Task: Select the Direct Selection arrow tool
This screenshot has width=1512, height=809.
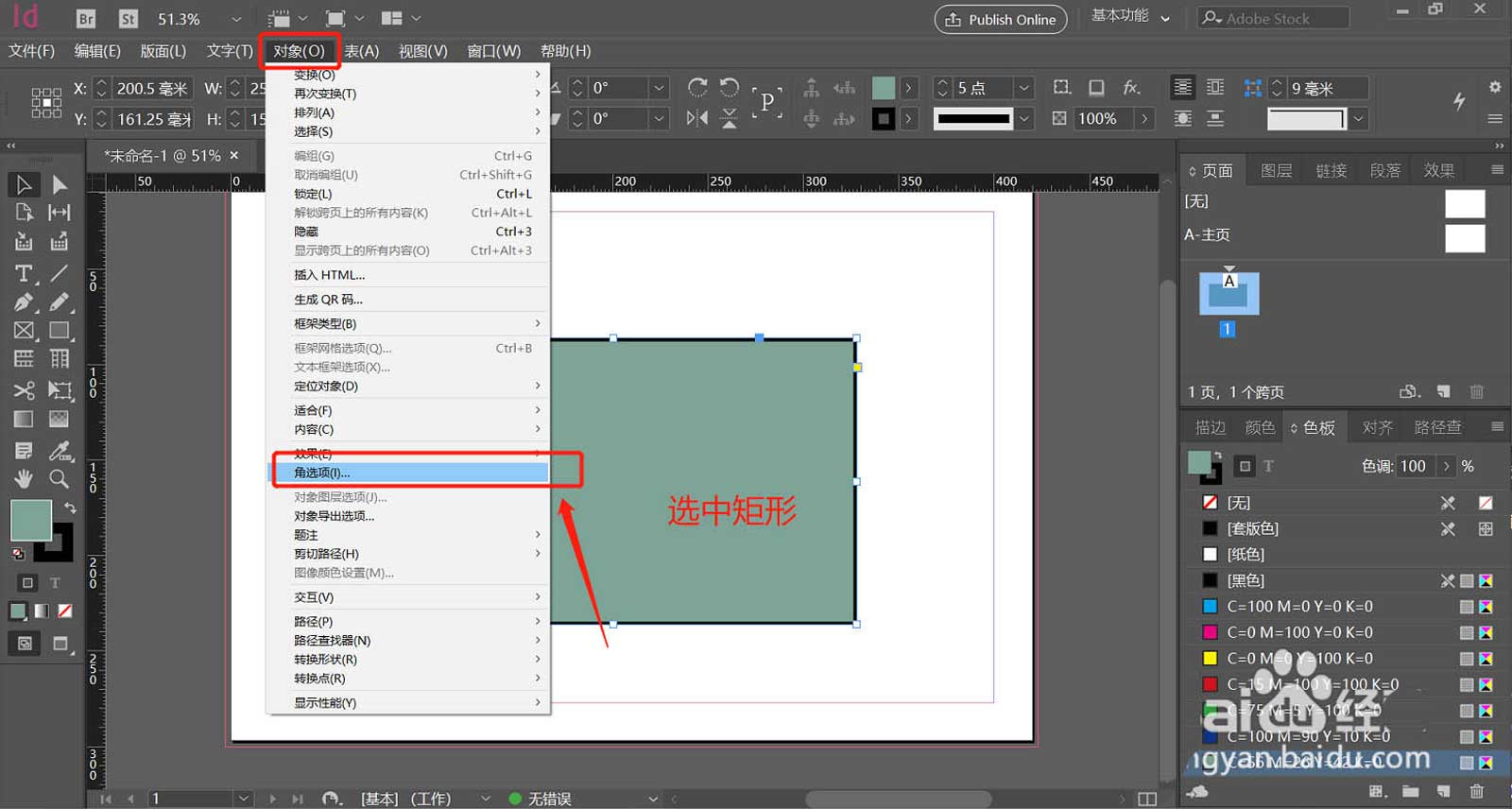Action: [x=60, y=184]
